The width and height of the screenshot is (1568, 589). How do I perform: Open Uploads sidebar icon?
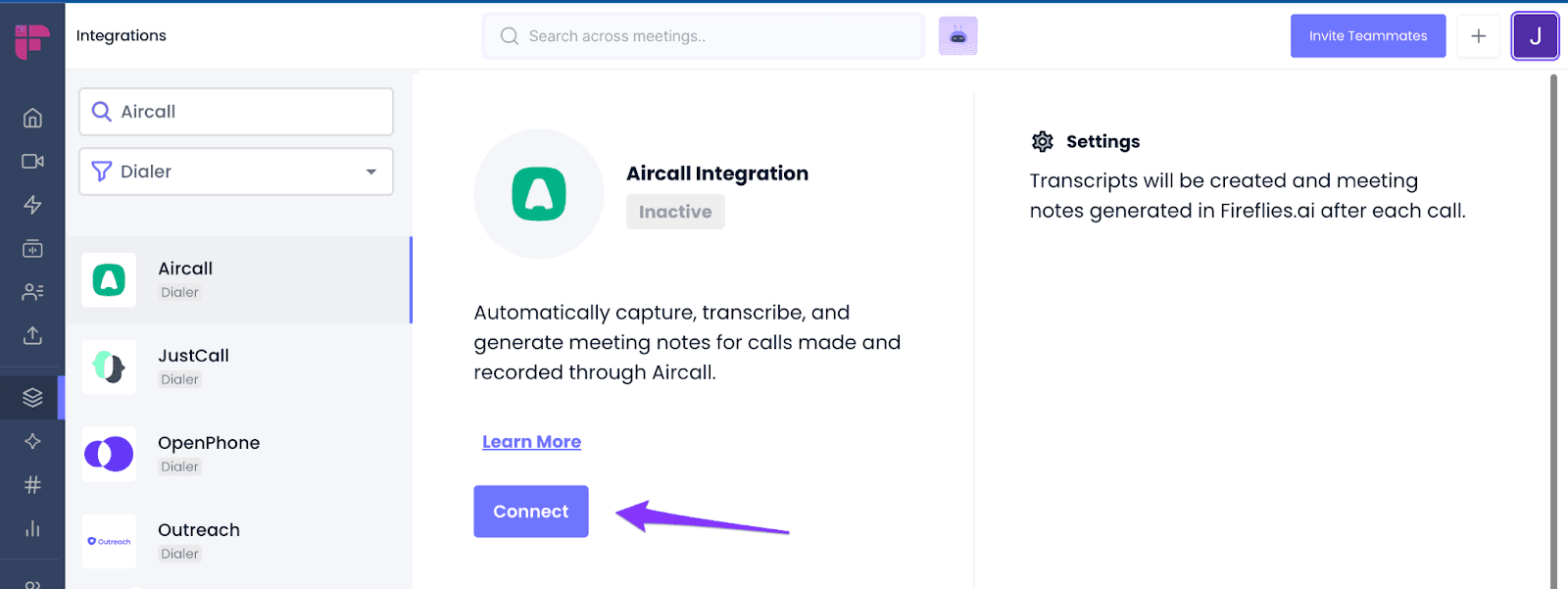coord(32,335)
